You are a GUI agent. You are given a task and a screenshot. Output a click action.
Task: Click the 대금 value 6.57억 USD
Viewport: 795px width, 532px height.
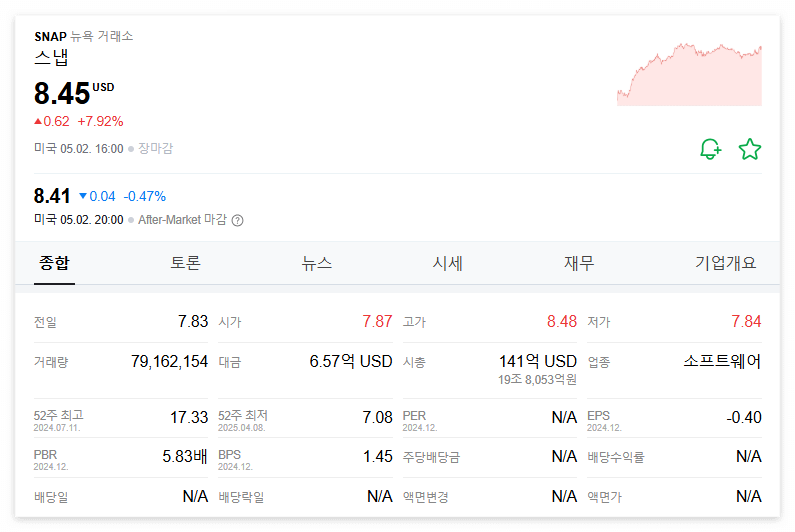pos(351,361)
